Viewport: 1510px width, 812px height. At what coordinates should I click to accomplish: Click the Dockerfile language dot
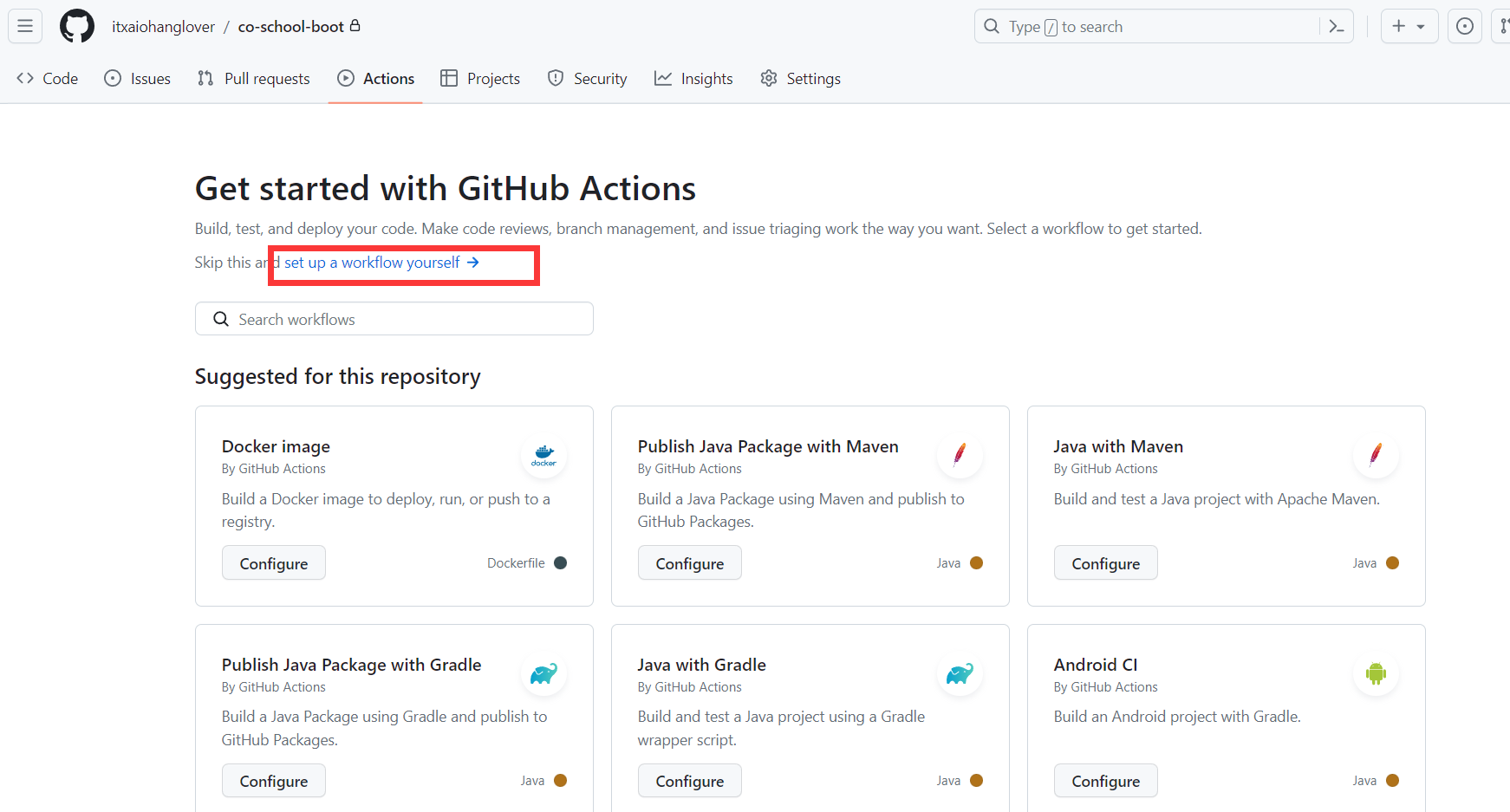(x=560, y=563)
